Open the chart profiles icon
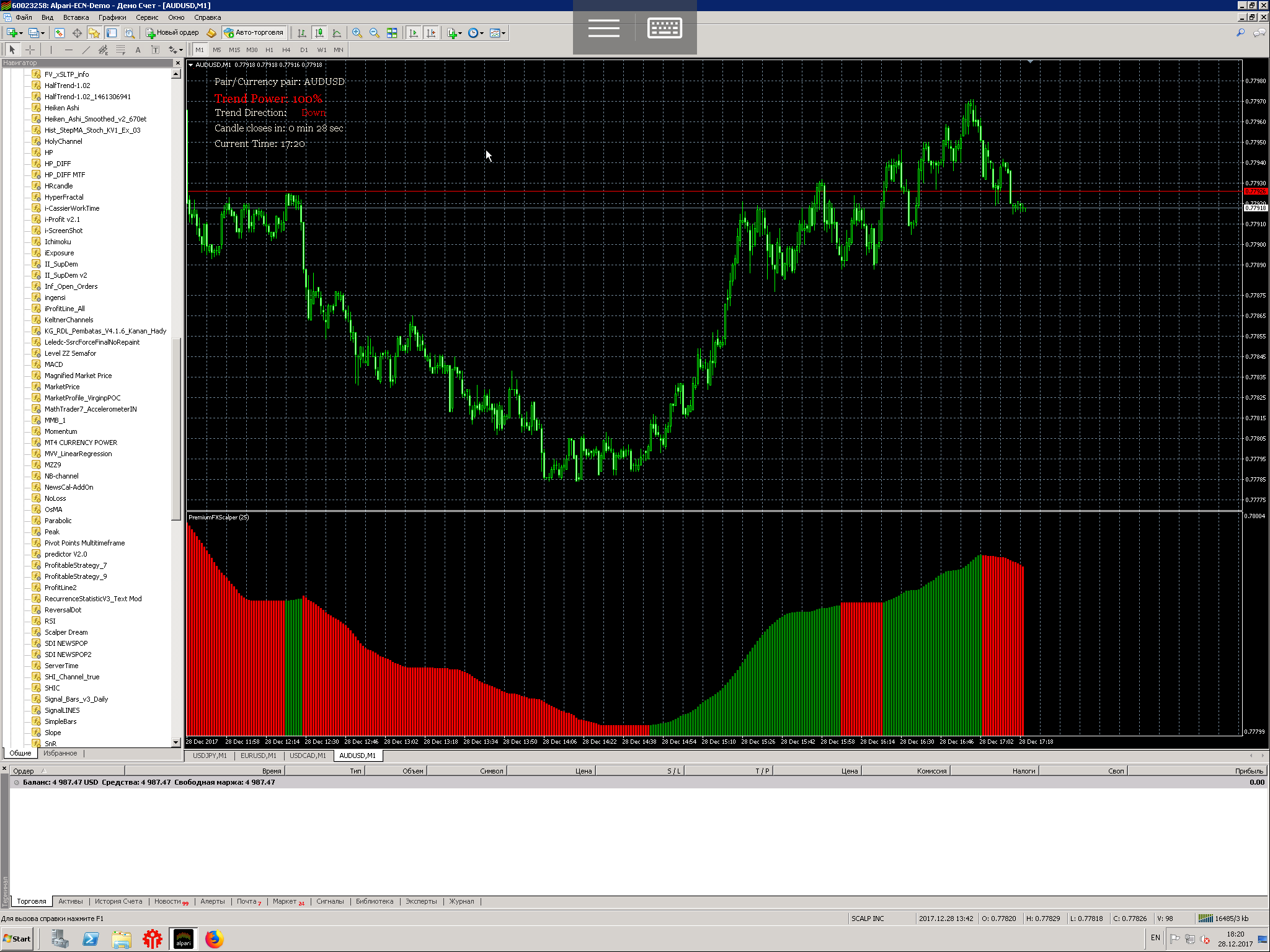Screen dimensions: 1270x952 [x=34, y=33]
